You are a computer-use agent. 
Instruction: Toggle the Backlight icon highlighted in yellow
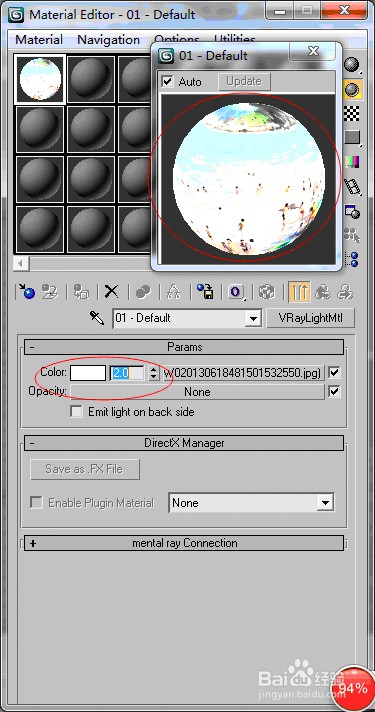(x=352, y=89)
